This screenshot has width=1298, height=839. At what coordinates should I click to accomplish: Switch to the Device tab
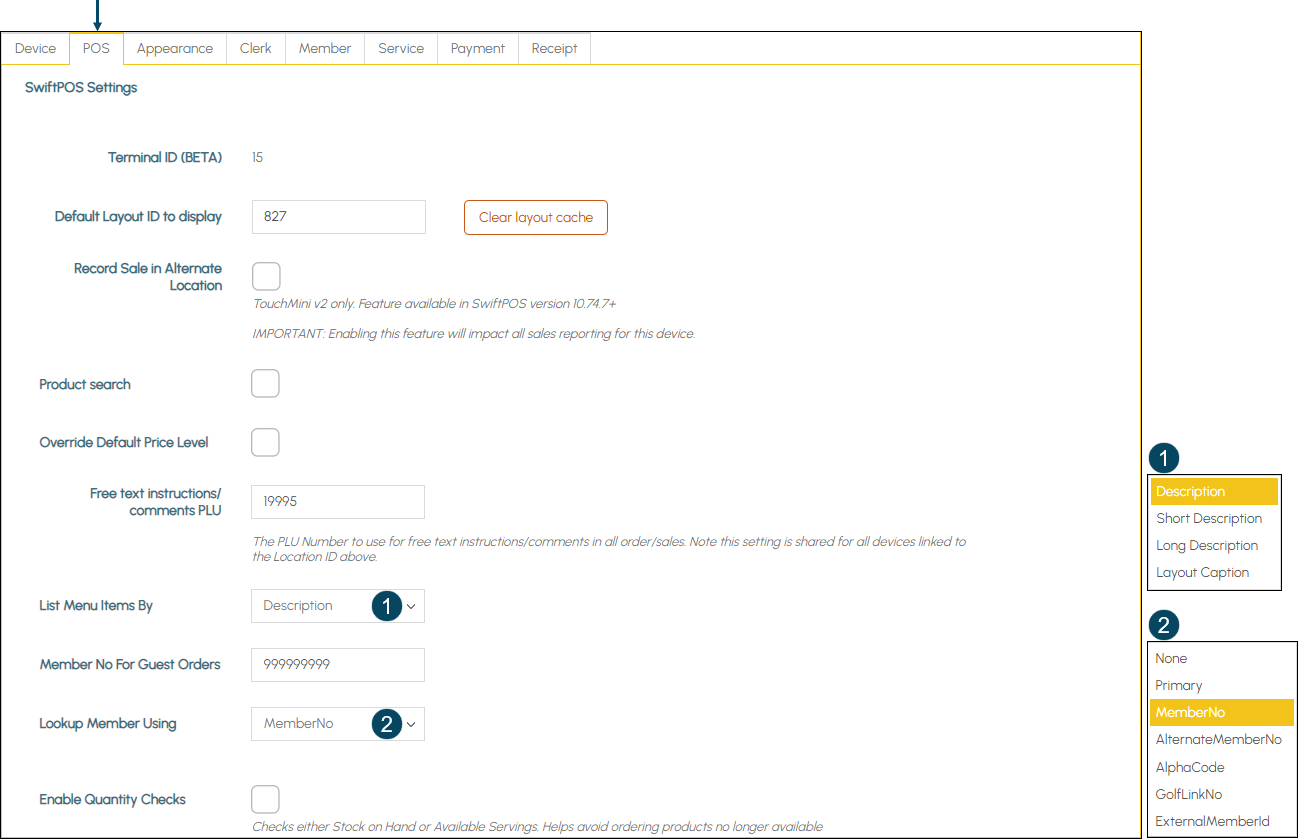tap(36, 48)
